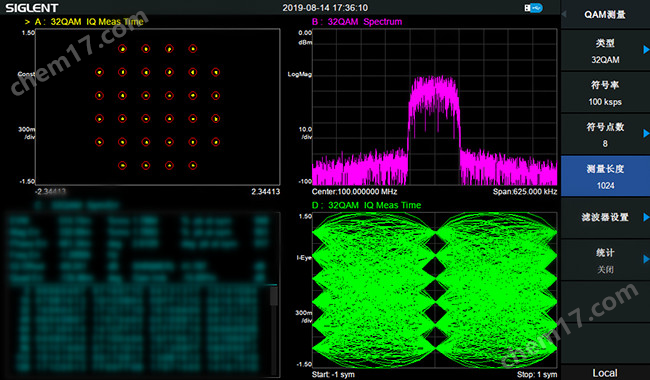Click the symbol table scrollbar thumb
The height and width of the screenshot is (380, 650).
(274, 296)
